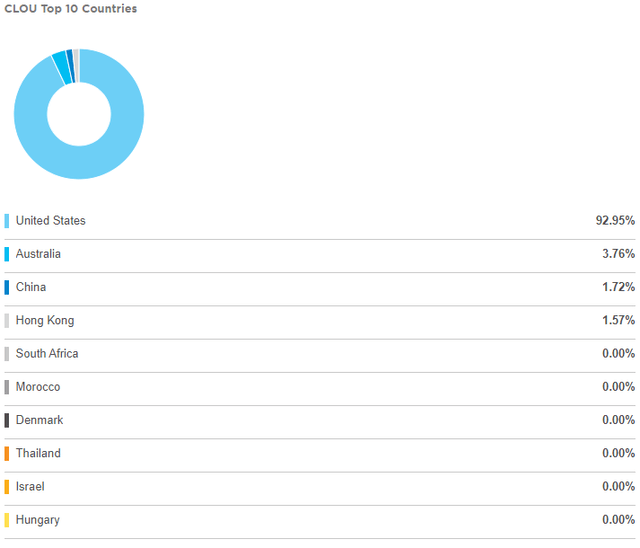
Task: Click the Hong Kong light gray swatch
Action: point(7,321)
